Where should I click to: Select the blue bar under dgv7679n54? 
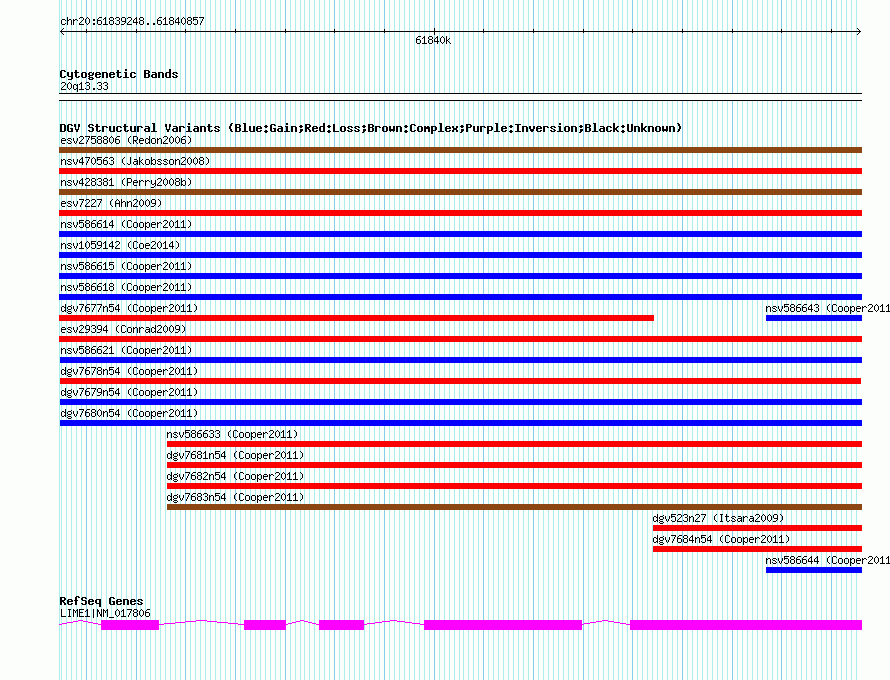pyautogui.click(x=460, y=402)
